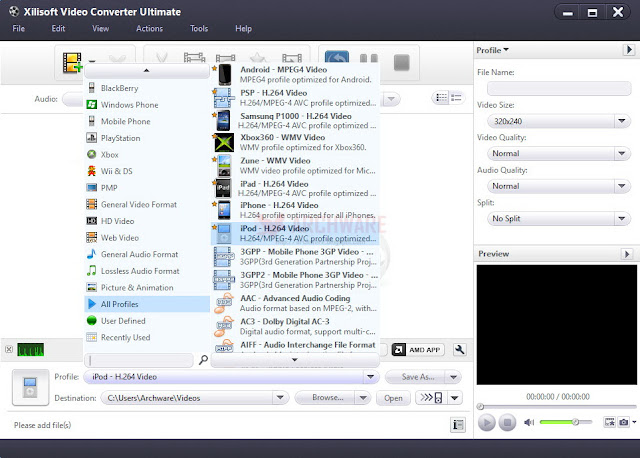Open the Save As dropdown arrow
This screenshot has width=640, height=458.
[453, 377]
